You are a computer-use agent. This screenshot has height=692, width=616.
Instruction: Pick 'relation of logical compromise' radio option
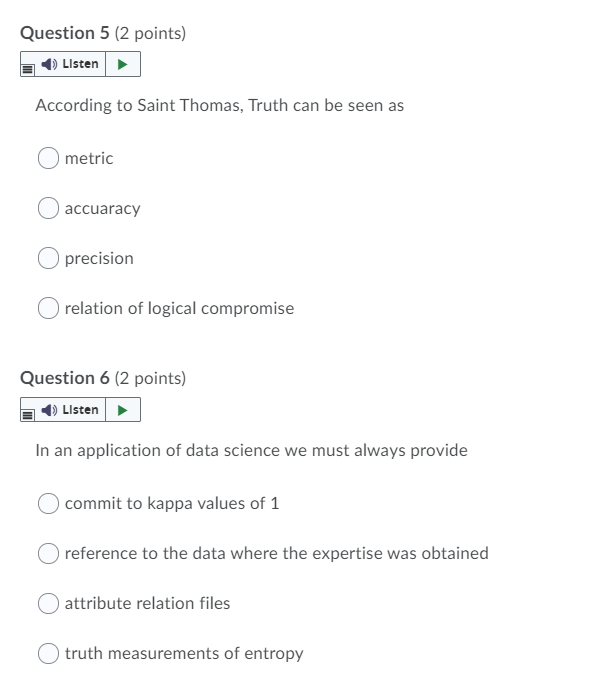click(x=49, y=308)
